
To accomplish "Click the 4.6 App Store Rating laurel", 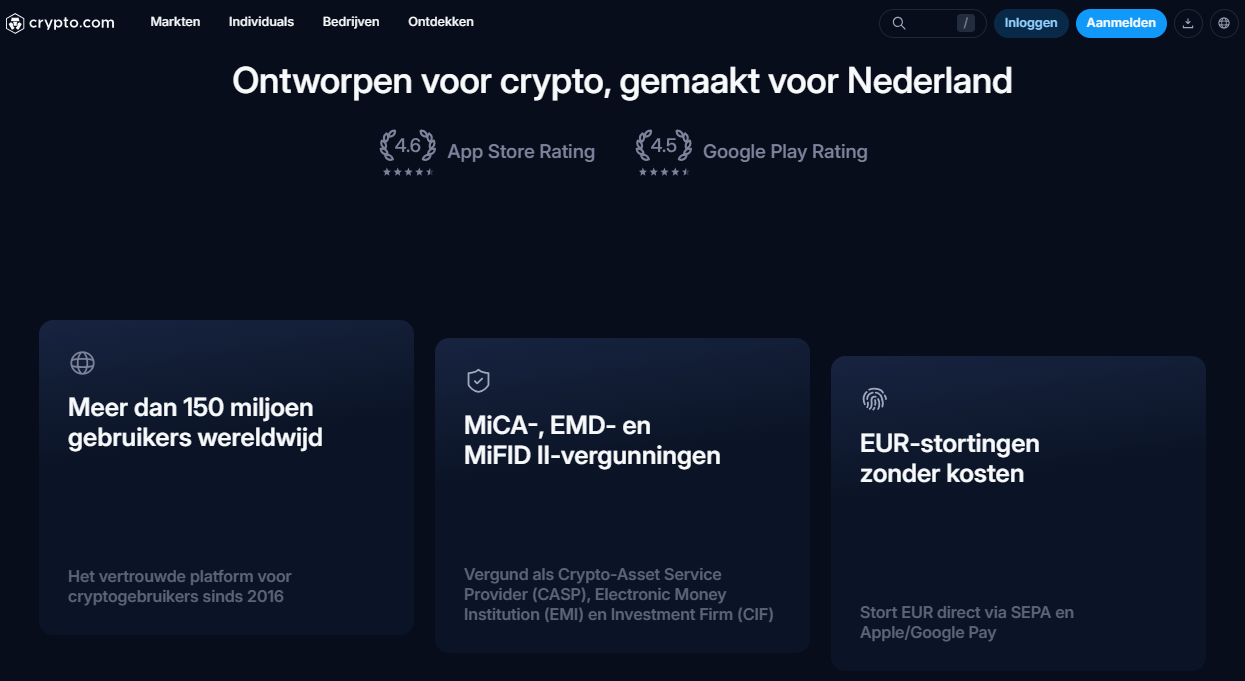I will (x=407, y=146).
